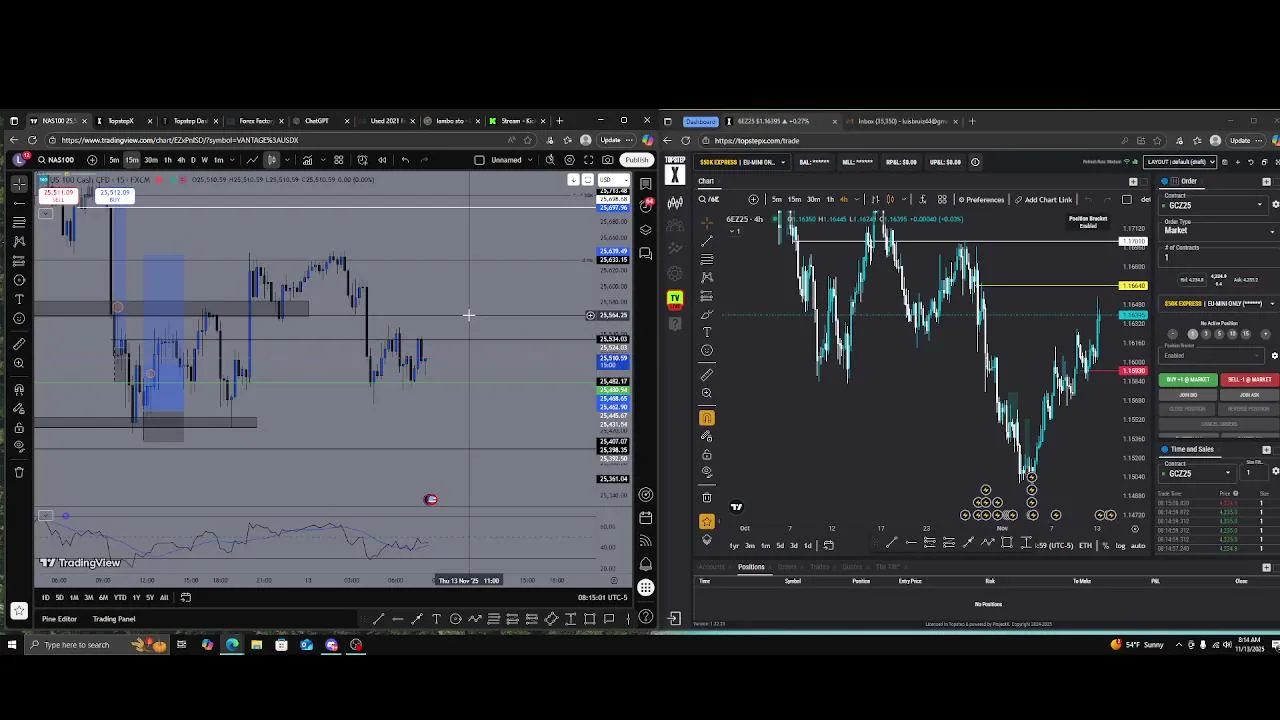The height and width of the screenshot is (720, 1280).
Task: Open the $50K EXPRESS account dropdown at top
Action: [x=743, y=162]
